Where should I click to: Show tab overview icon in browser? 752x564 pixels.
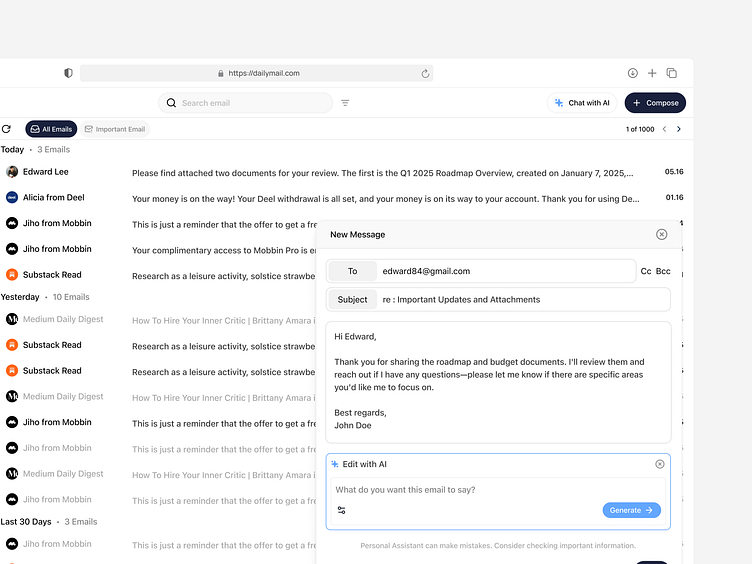[671, 73]
